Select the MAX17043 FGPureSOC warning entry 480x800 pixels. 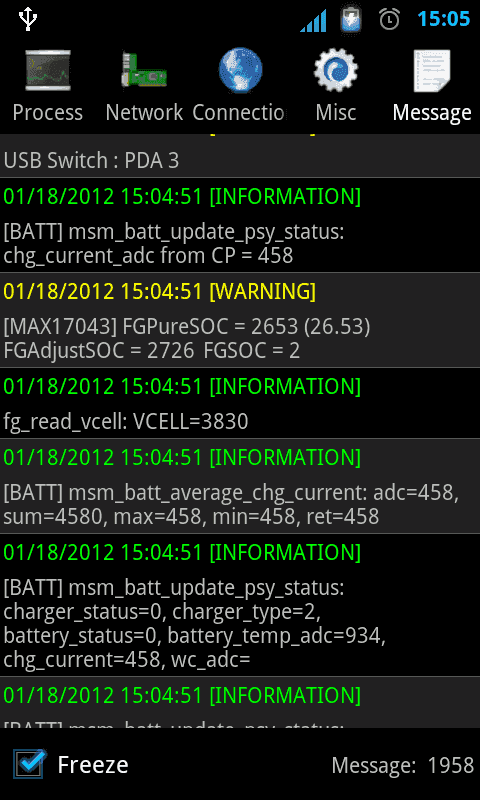240,320
